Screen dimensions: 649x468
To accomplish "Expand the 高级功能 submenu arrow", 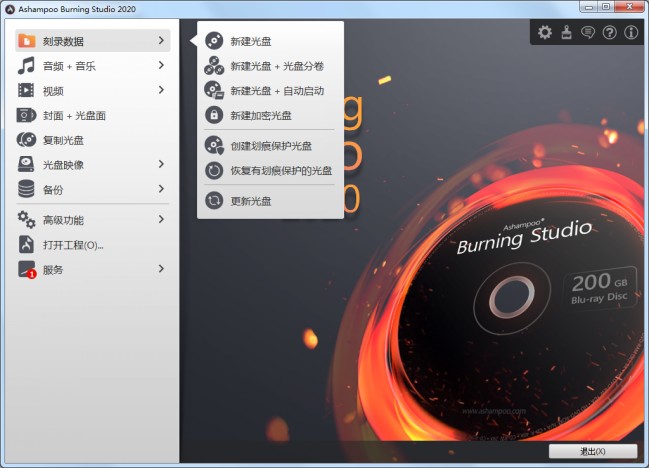I will [161, 219].
